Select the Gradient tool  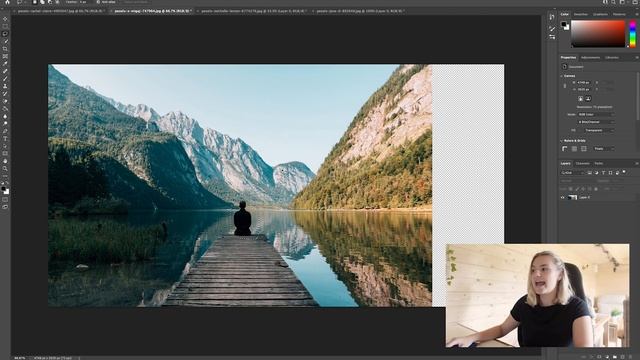[5, 109]
